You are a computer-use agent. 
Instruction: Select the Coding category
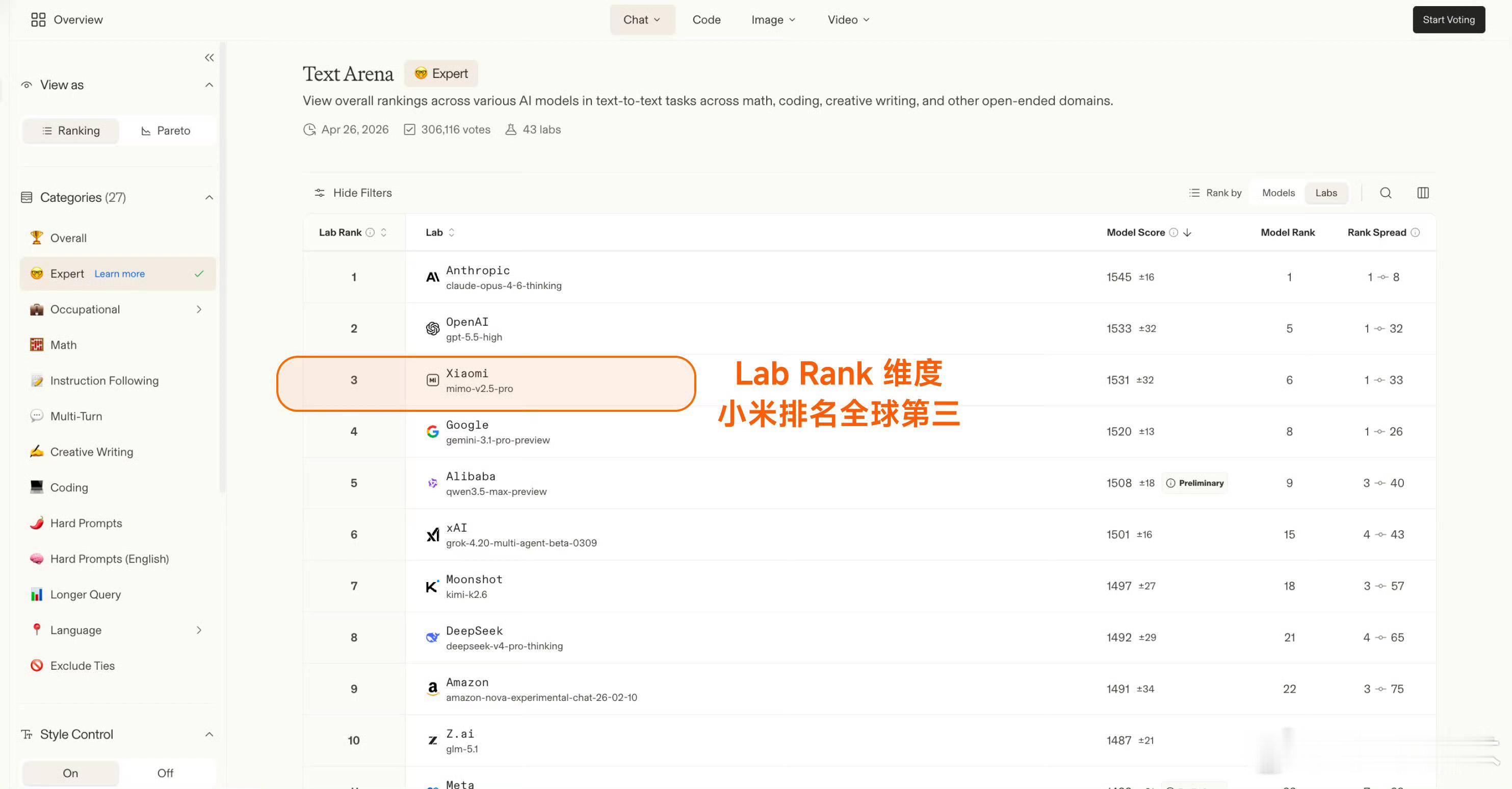coord(69,487)
